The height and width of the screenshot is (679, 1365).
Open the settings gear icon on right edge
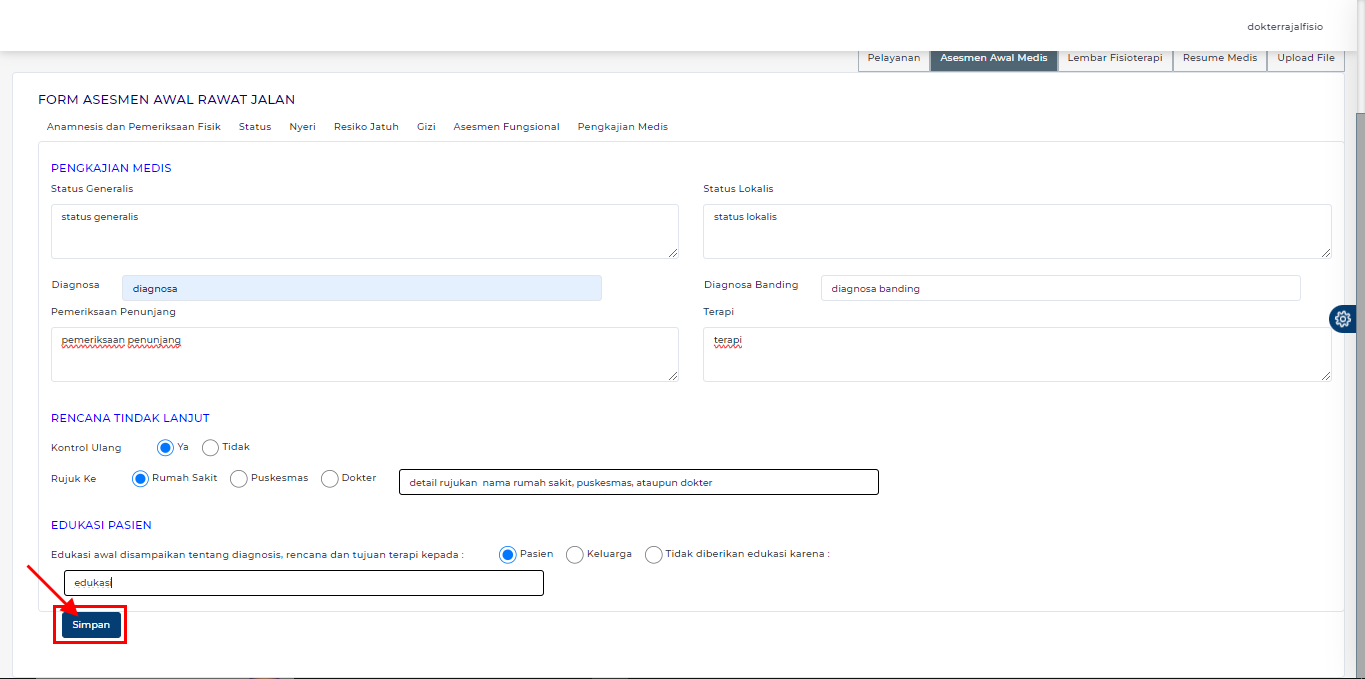(1343, 319)
